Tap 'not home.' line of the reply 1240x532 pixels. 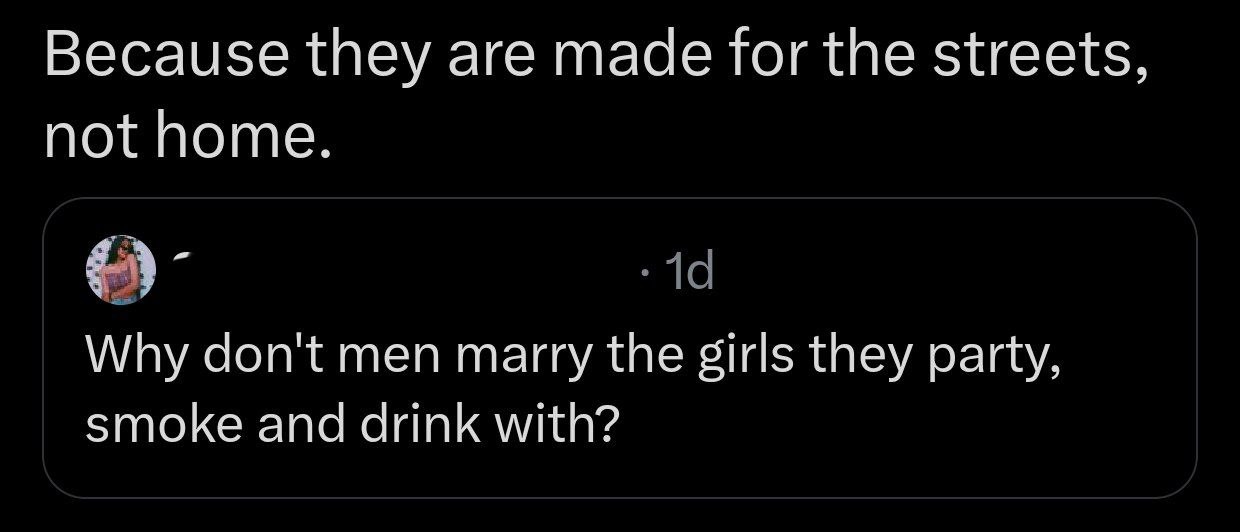click(x=187, y=139)
